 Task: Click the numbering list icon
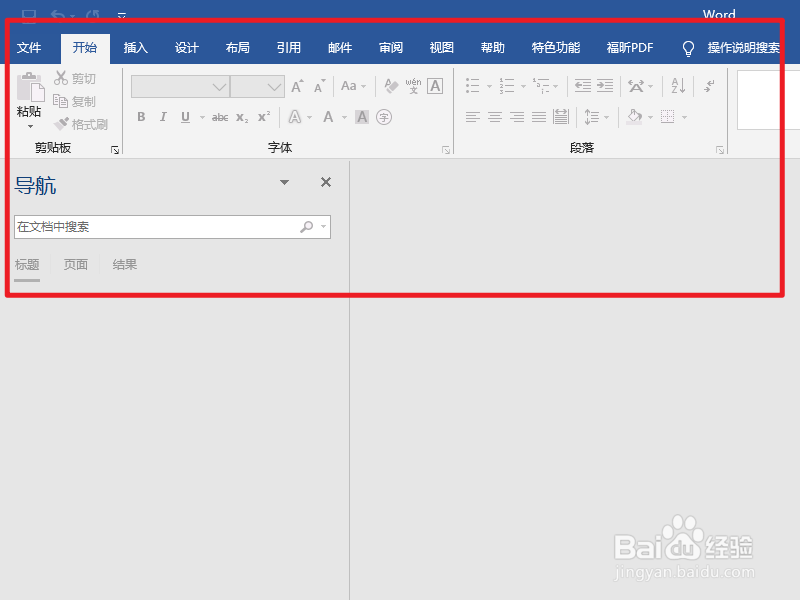click(x=507, y=86)
